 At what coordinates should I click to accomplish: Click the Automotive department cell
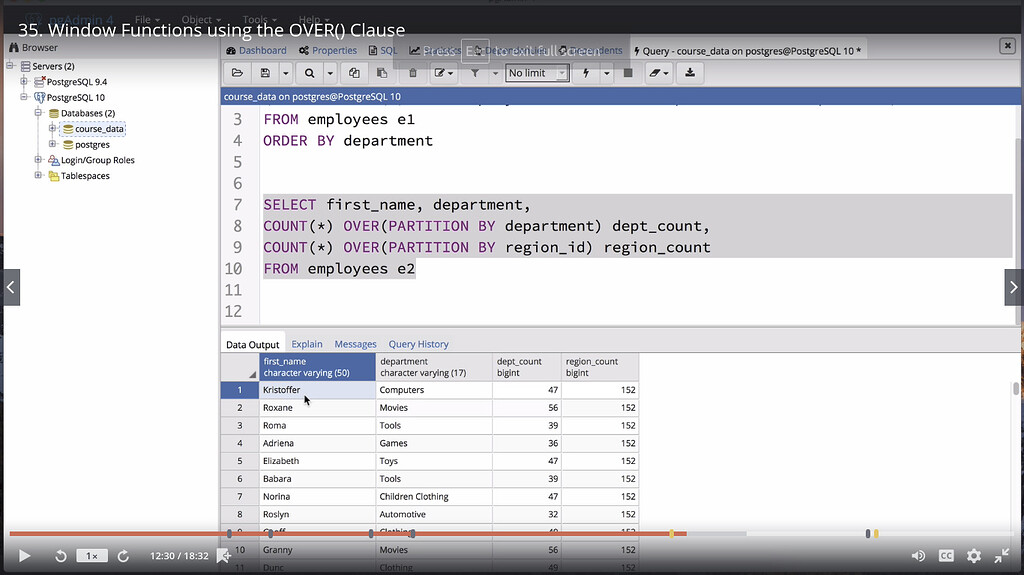coord(434,514)
